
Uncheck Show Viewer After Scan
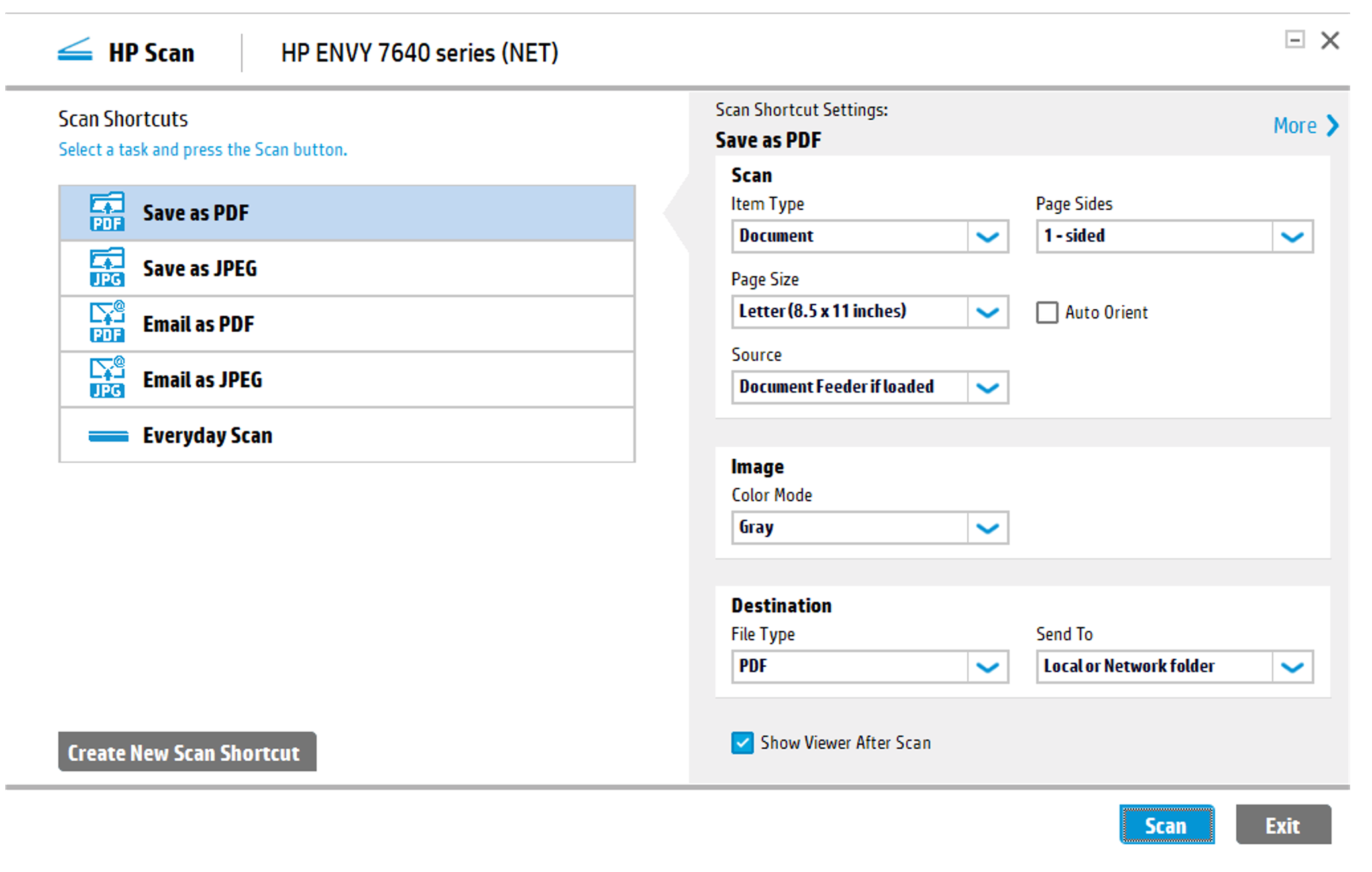(742, 743)
